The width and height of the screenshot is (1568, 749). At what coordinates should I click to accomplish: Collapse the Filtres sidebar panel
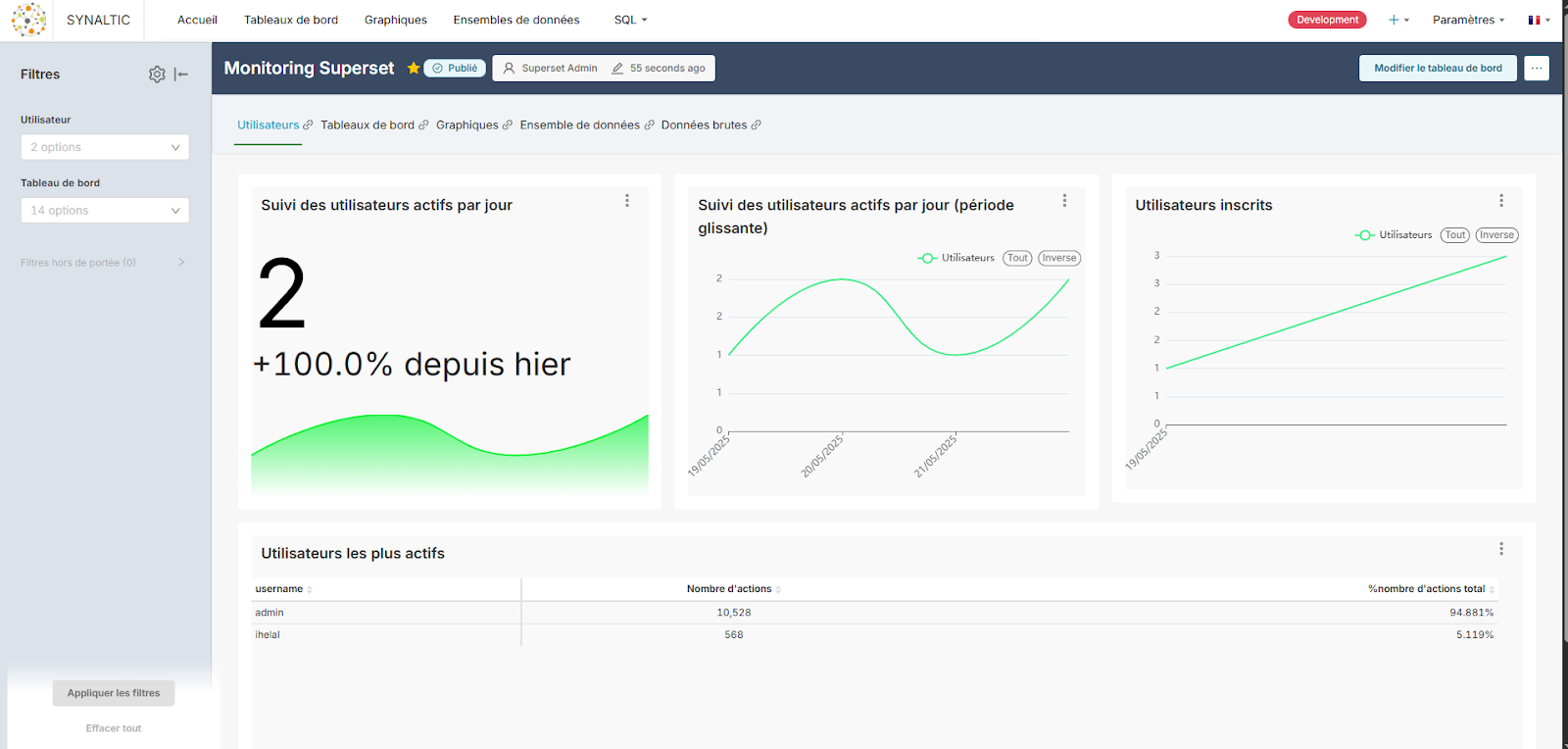(181, 75)
